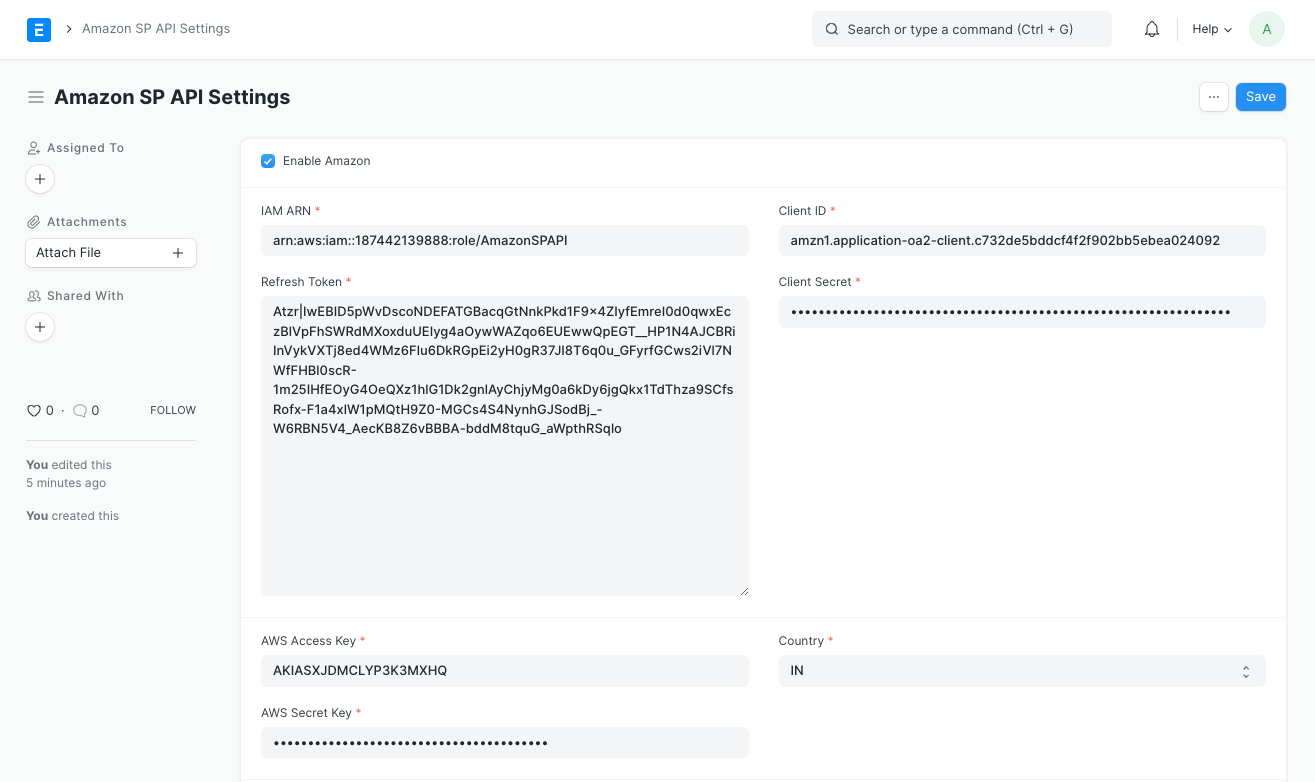The height and width of the screenshot is (782, 1315).
Task: Select Amazon SP API Settings in the breadcrumb
Action: (156, 29)
